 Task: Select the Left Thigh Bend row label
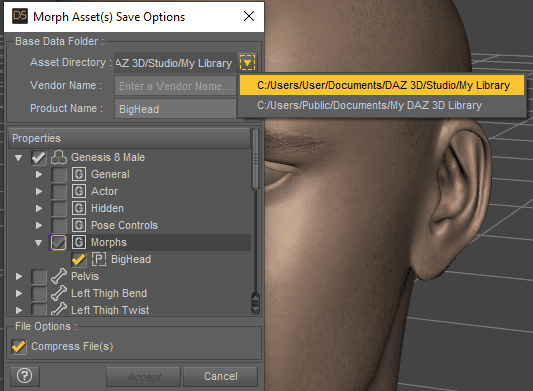(x=109, y=293)
